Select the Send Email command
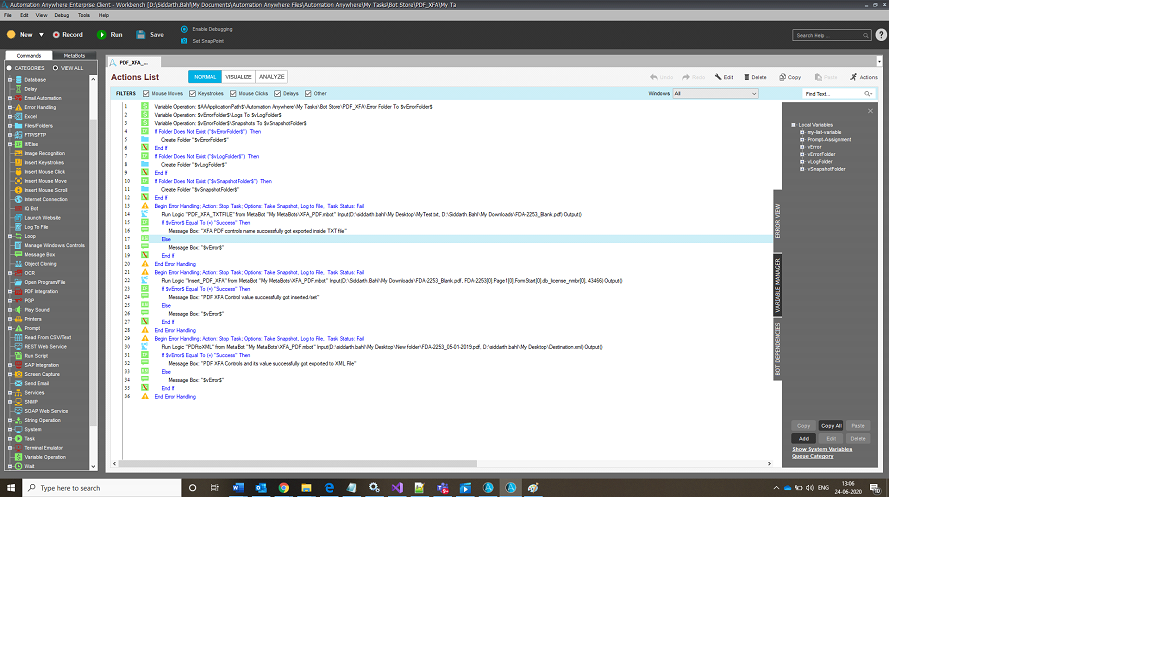Image resolution: width=1152 pixels, height=648 pixels. 36,384
